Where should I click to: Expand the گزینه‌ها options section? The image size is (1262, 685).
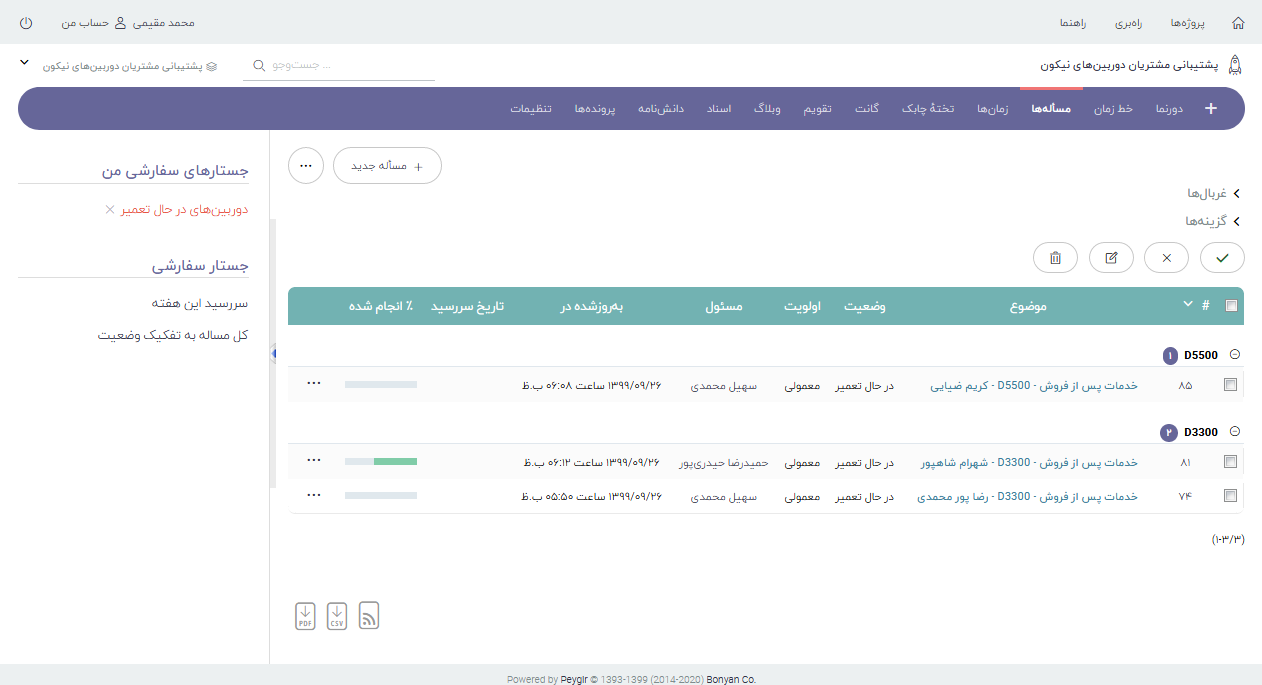coord(1213,221)
